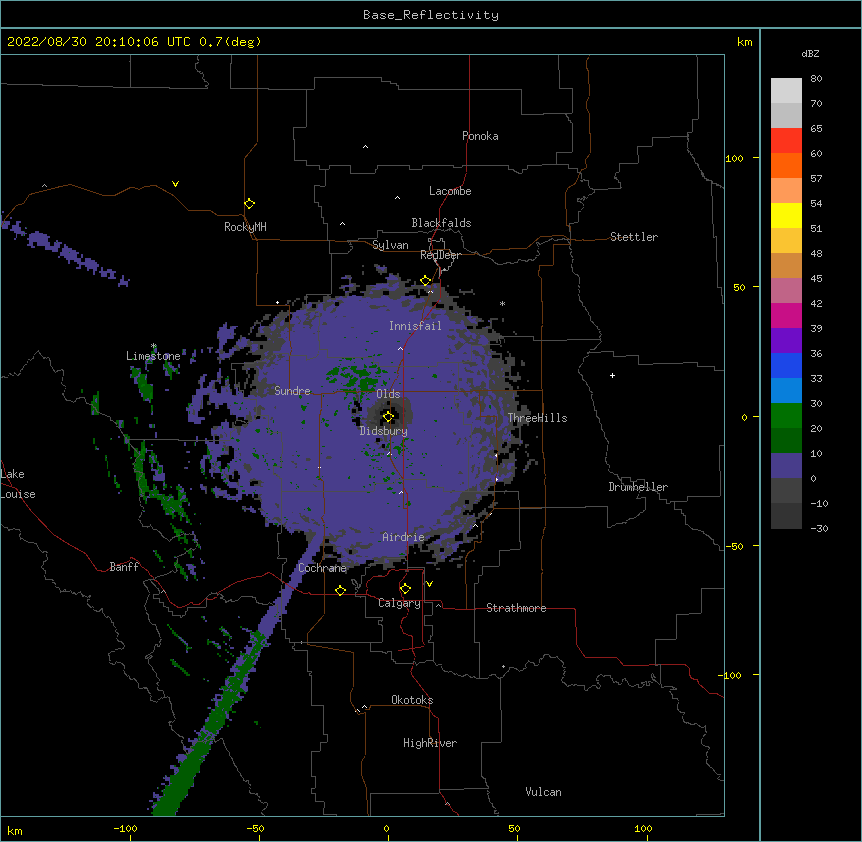The image size is (862, 842).
Task: Pick the orange 60-57 dBZ legend swatch
Action: coord(786,165)
